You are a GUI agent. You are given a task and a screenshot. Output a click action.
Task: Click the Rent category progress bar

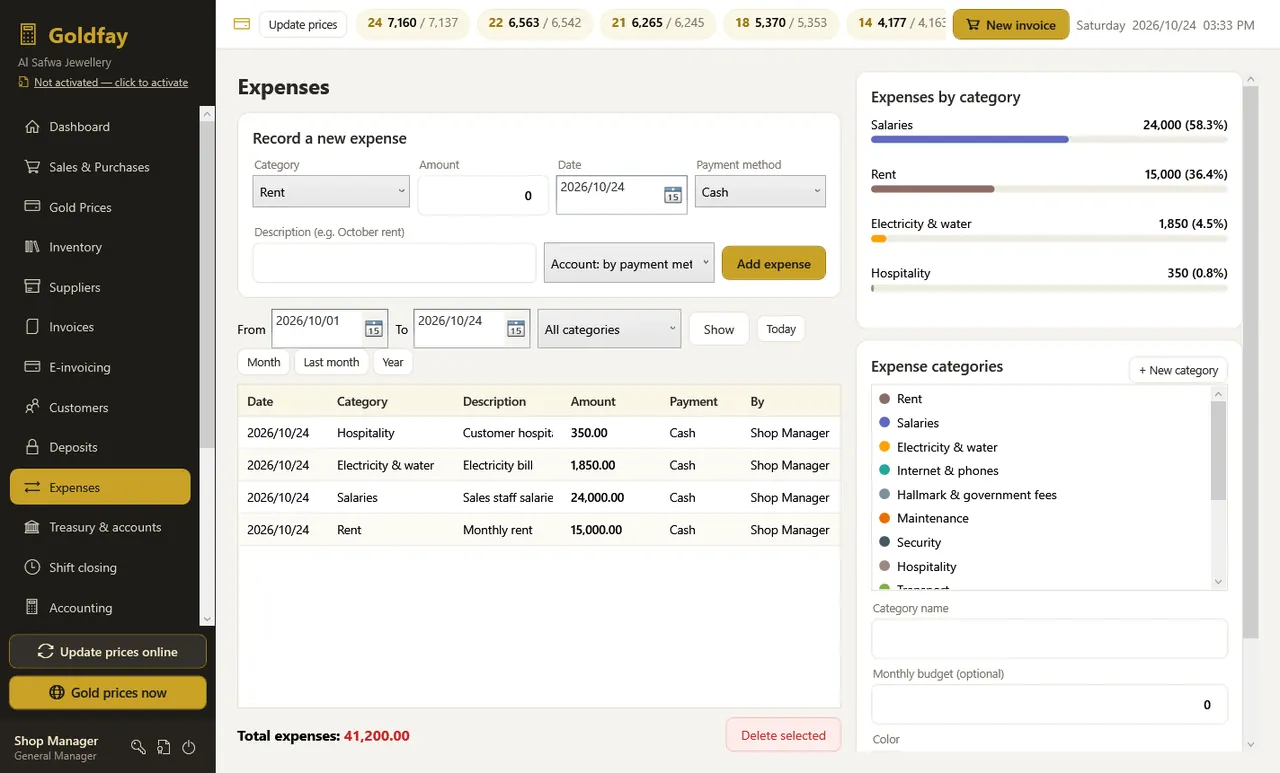pyautogui.click(x=1049, y=189)
